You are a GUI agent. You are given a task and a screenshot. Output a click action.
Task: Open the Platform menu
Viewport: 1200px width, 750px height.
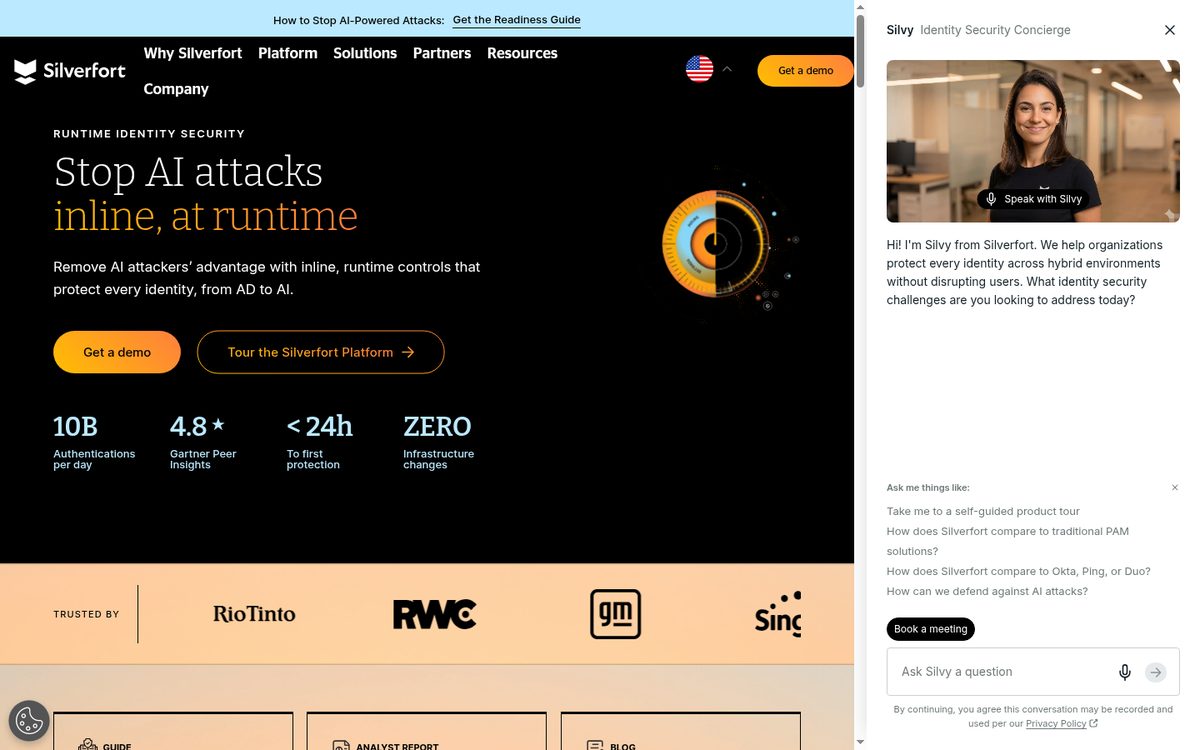coord(288,53)
